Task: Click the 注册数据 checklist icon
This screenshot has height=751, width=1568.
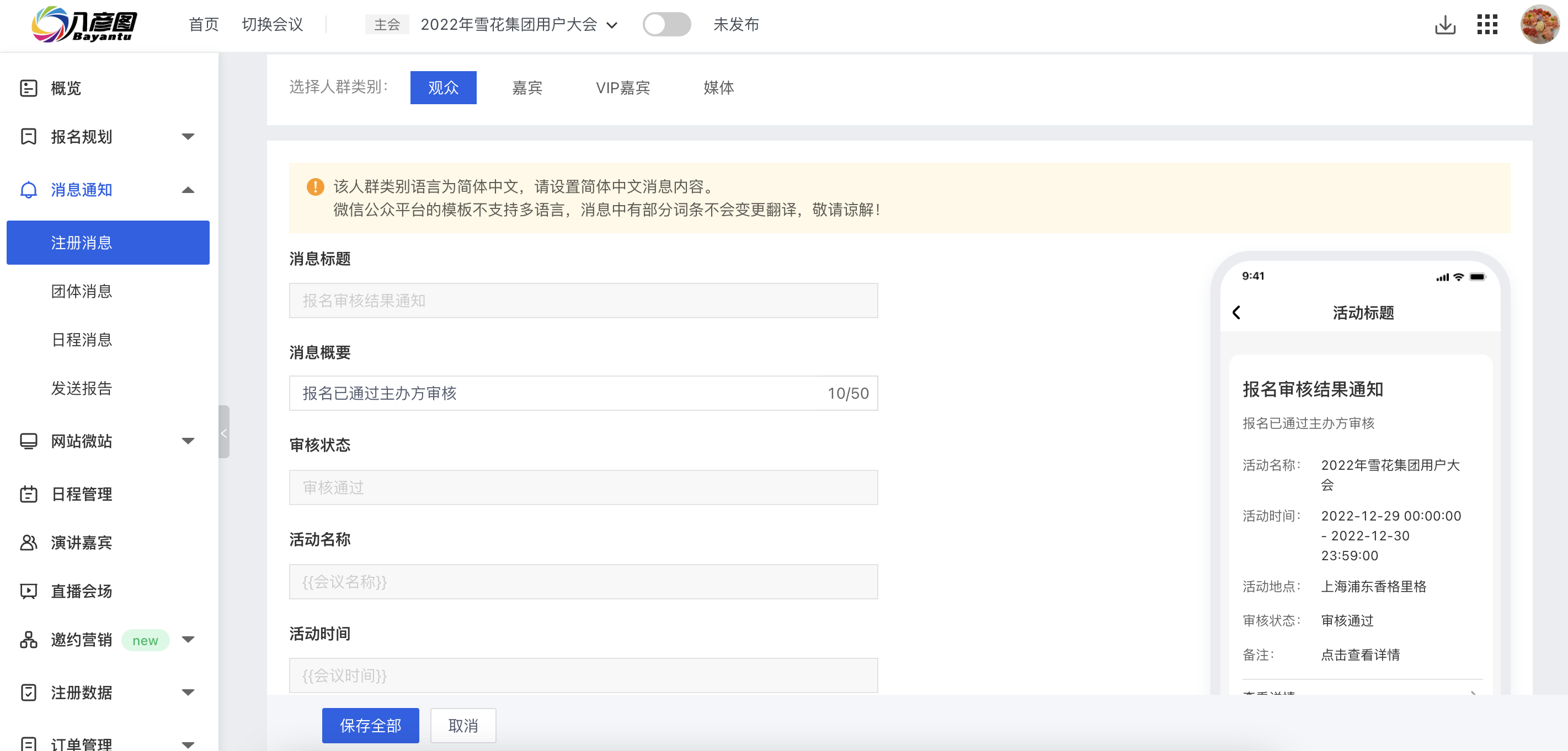Action: (x=29, y=693)
